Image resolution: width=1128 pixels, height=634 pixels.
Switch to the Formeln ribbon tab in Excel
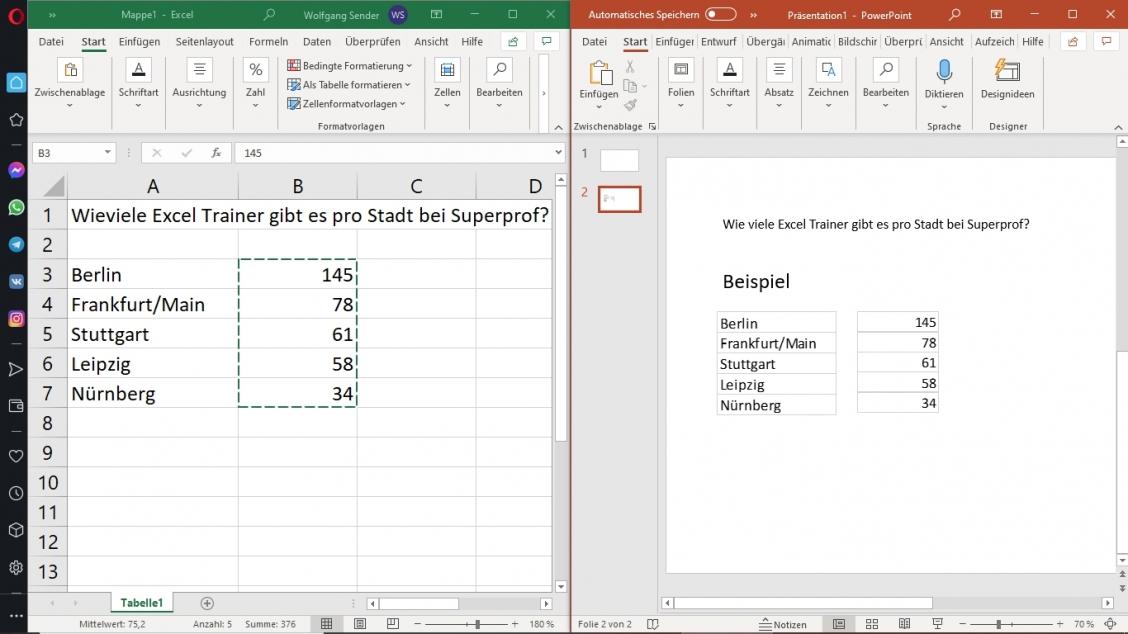pos(268,41)
